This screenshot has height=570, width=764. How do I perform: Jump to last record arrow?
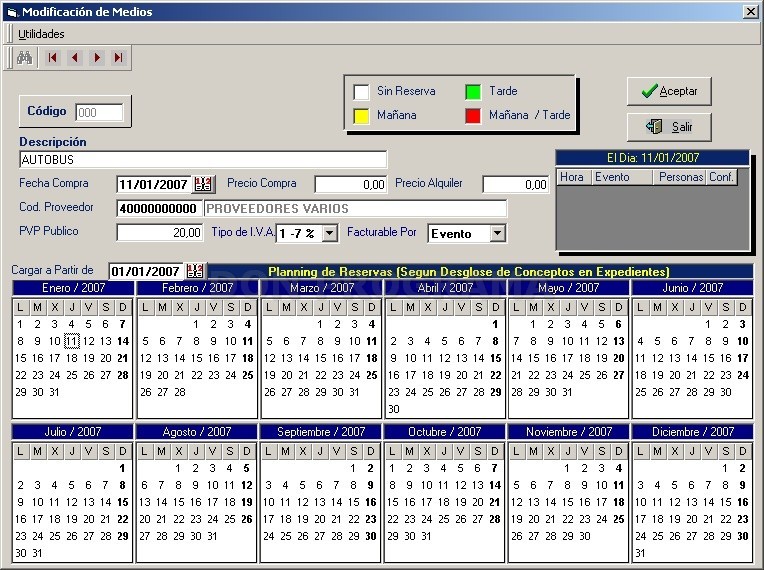click(x=118, y=57)
